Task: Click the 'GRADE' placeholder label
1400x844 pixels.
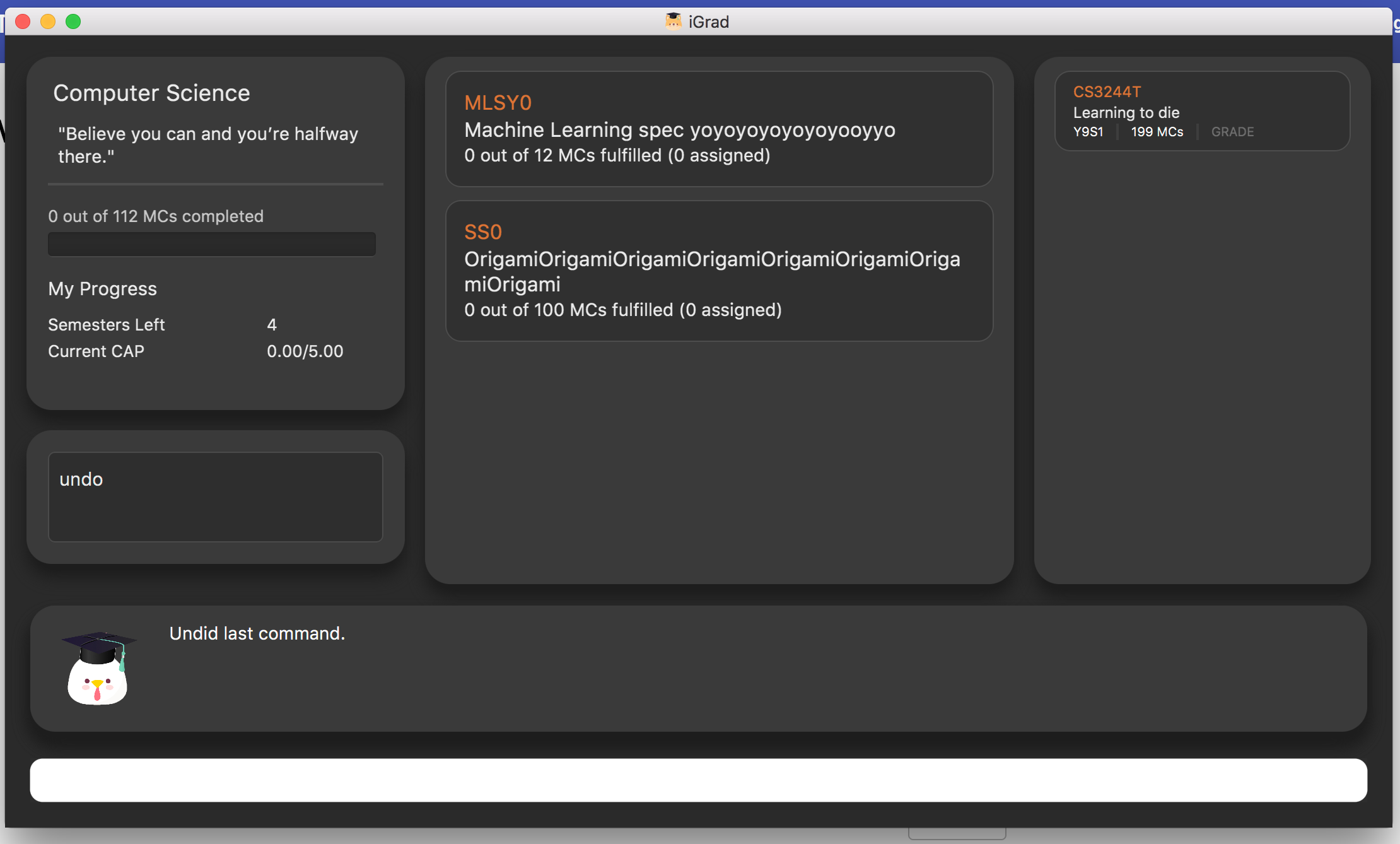Action: (x=1233, y=132)
